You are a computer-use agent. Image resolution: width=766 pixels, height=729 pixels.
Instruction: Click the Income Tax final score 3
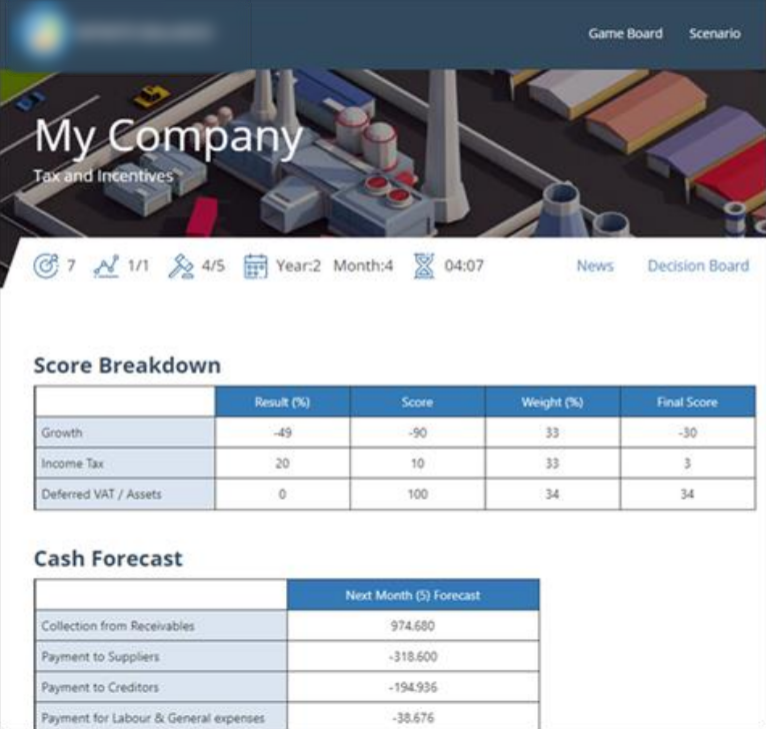687,464
